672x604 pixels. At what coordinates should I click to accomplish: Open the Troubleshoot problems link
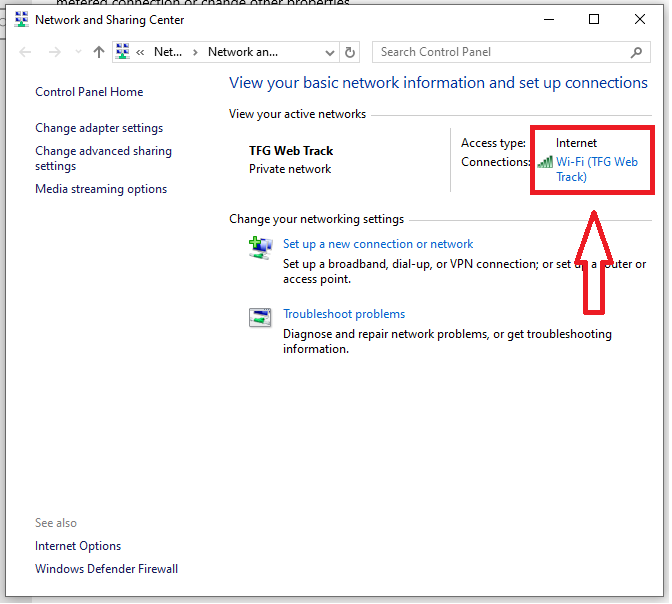click(x=344, y=314)
